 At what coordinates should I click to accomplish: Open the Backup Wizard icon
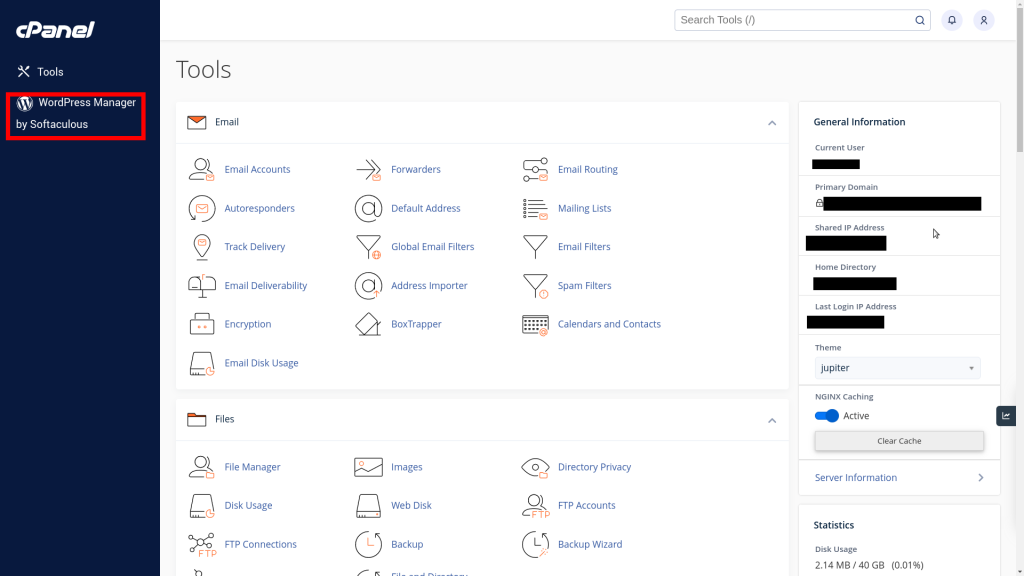click(x=535, y=544)
